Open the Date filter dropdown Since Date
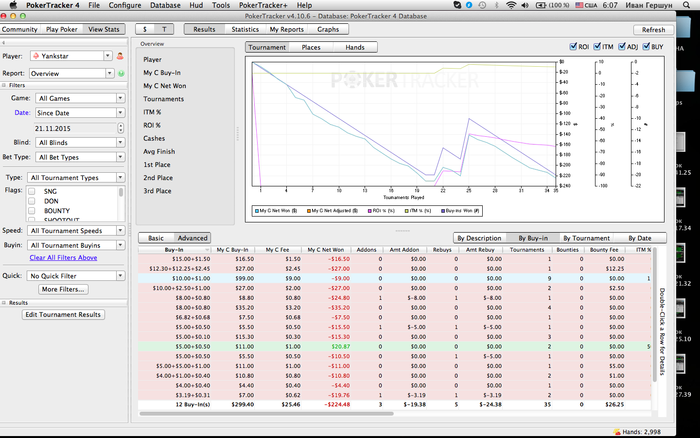 (x=80, y=113)
